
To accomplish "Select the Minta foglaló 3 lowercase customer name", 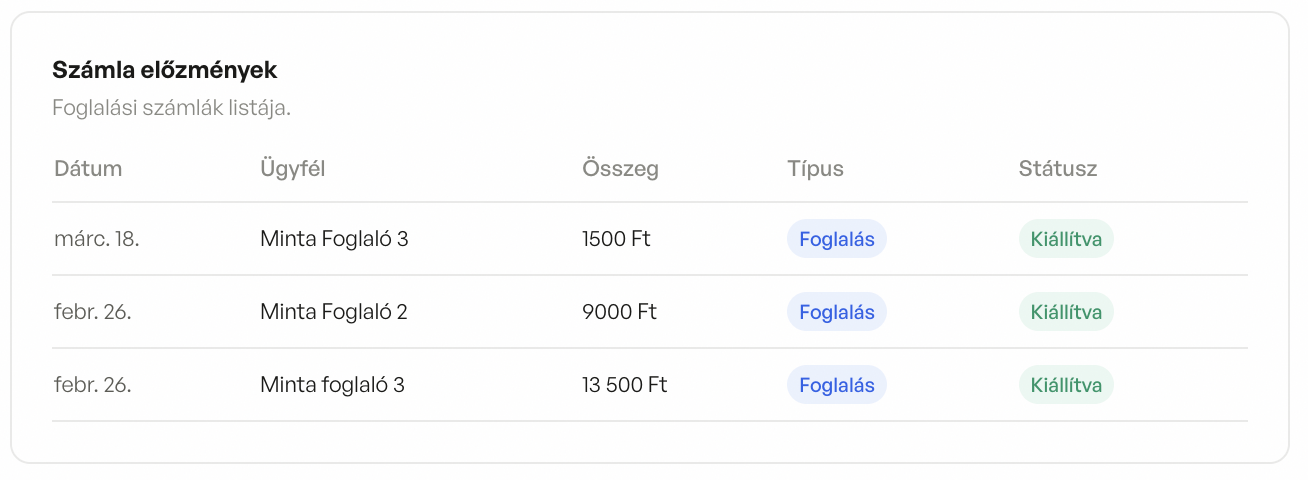I will pyautogui.click(x=332, y=385).
